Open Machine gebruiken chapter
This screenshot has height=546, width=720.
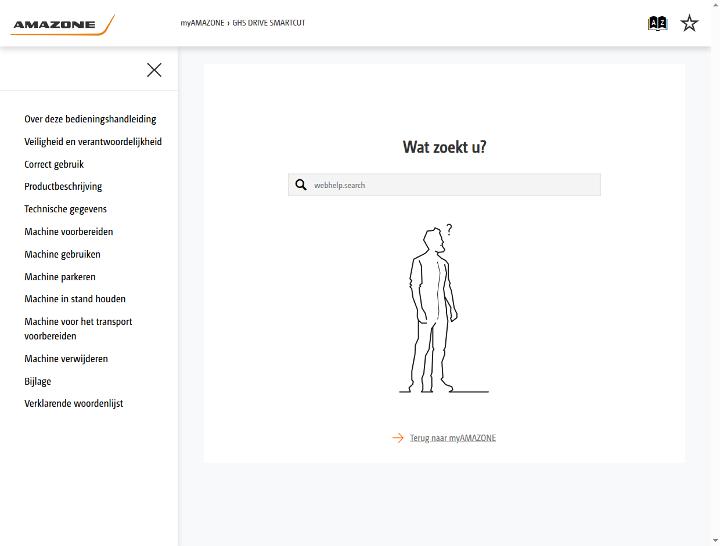62,254
